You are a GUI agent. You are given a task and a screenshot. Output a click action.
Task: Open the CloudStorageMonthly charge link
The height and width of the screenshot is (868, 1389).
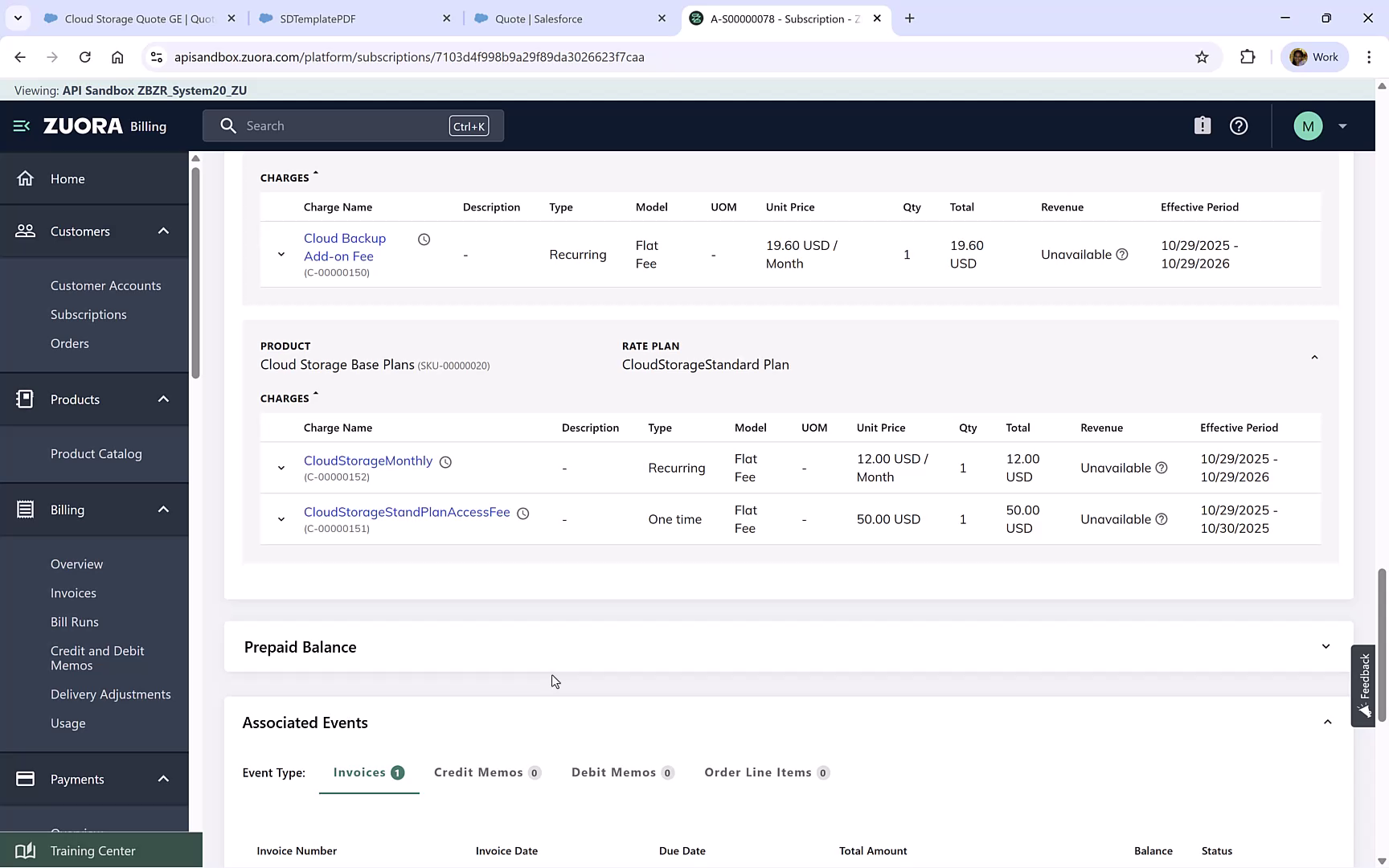point(367,461)
